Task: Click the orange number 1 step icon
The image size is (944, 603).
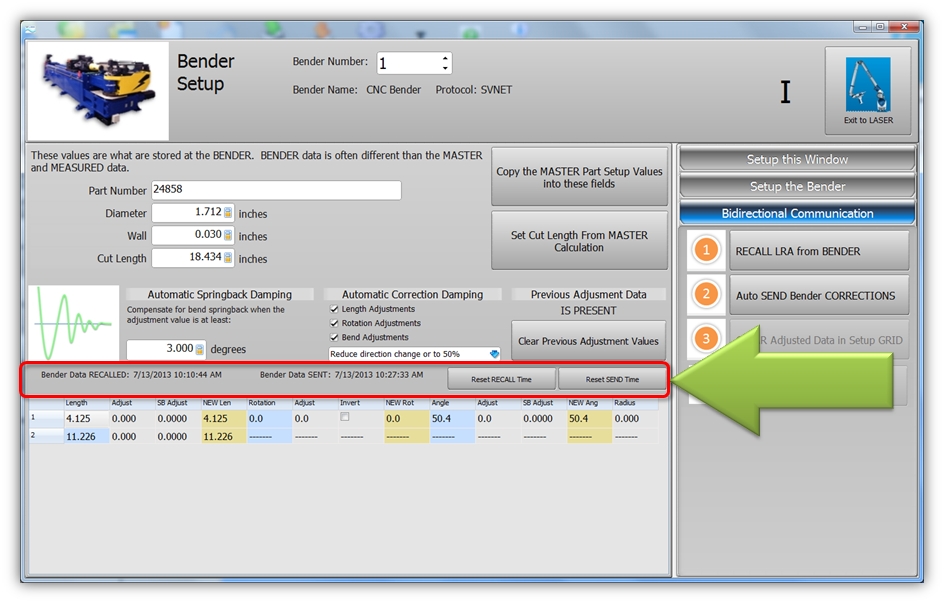Action: click(x=707, y=251)
